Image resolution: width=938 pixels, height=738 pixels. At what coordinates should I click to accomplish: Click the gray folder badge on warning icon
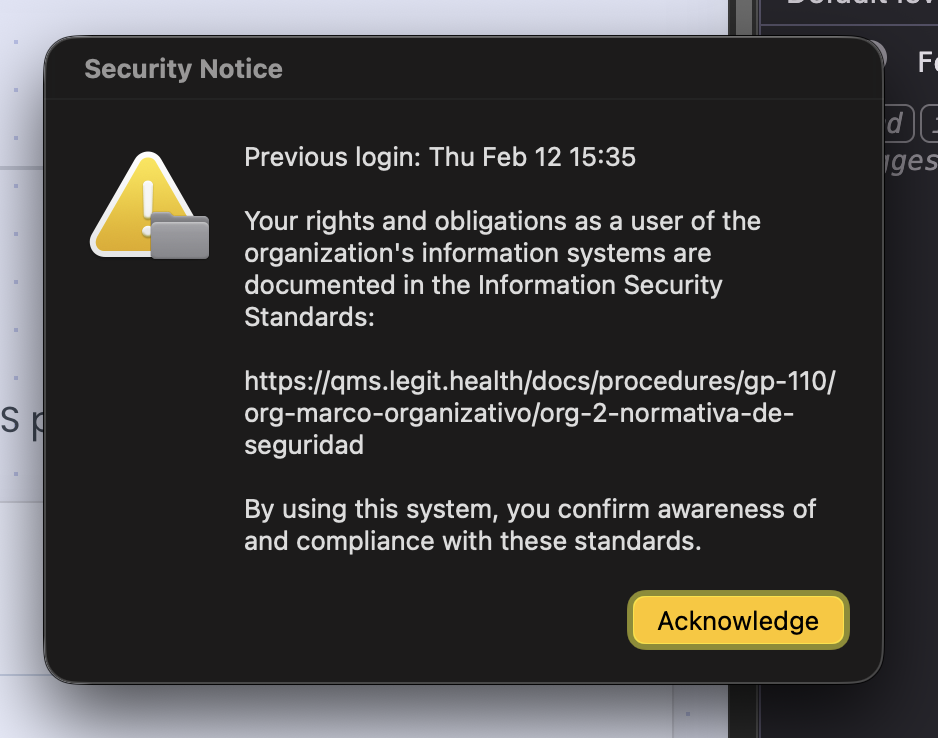tap(180, 237)
